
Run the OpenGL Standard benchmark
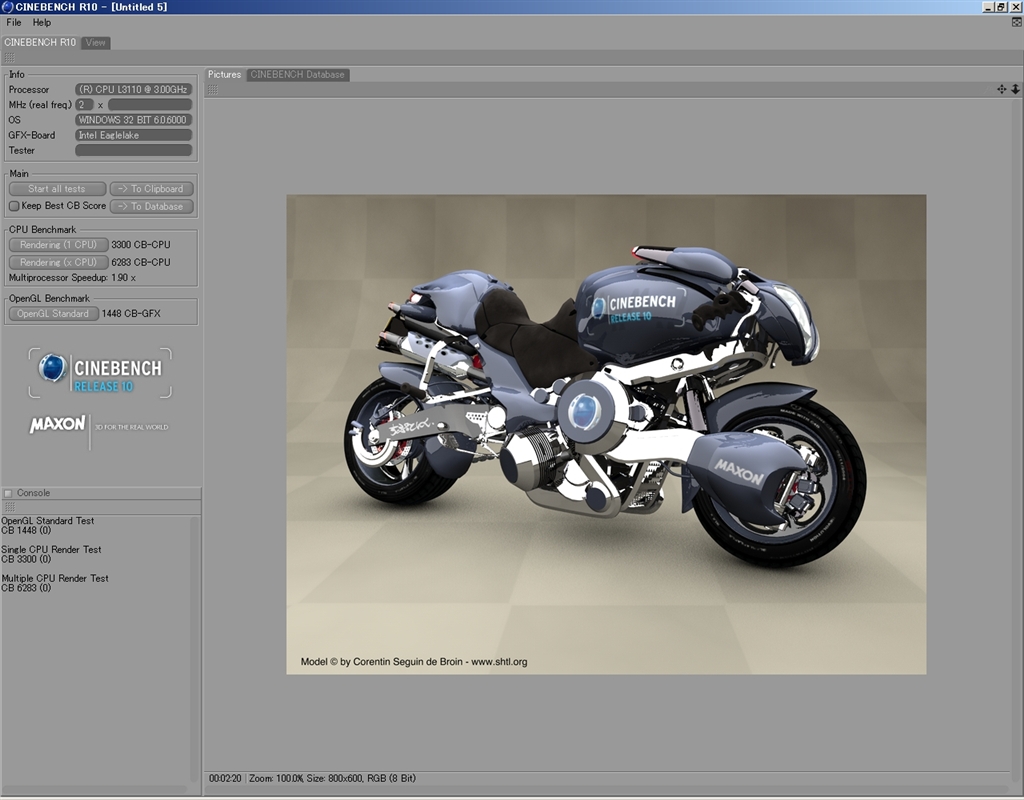[54, 313]
